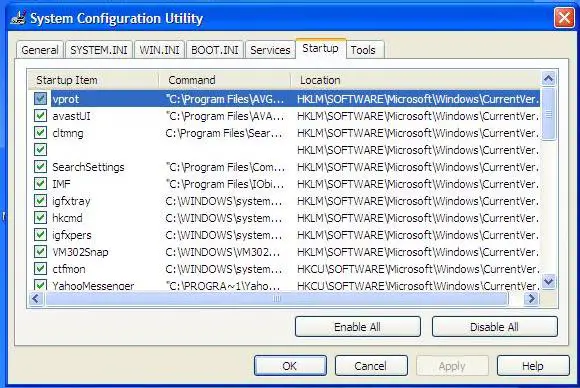
Task: Sort by the Command column header
Action: [225, 80]
